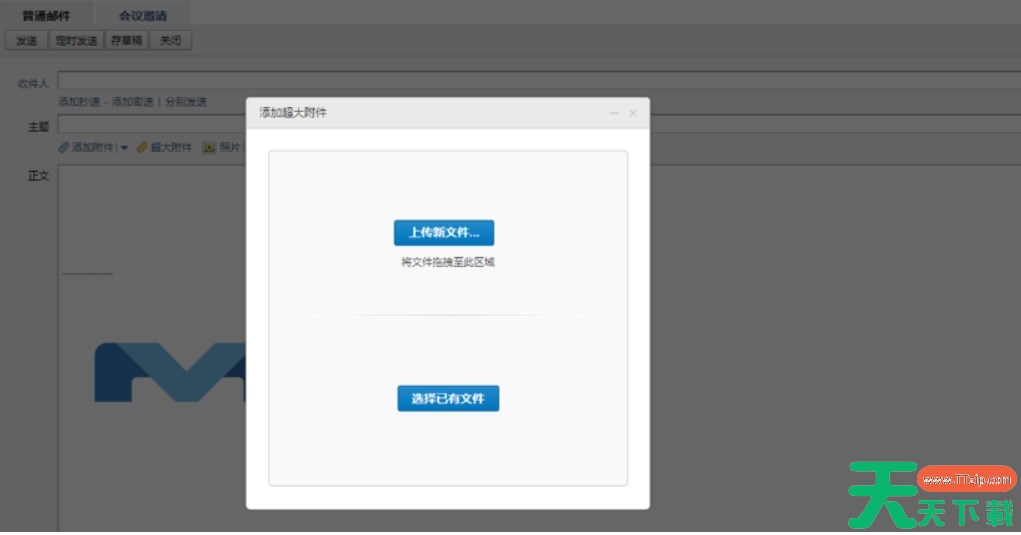Switch to the 会议邀请 tab
Viewport: 1021px width, 535px height.
tap(143, 16)
